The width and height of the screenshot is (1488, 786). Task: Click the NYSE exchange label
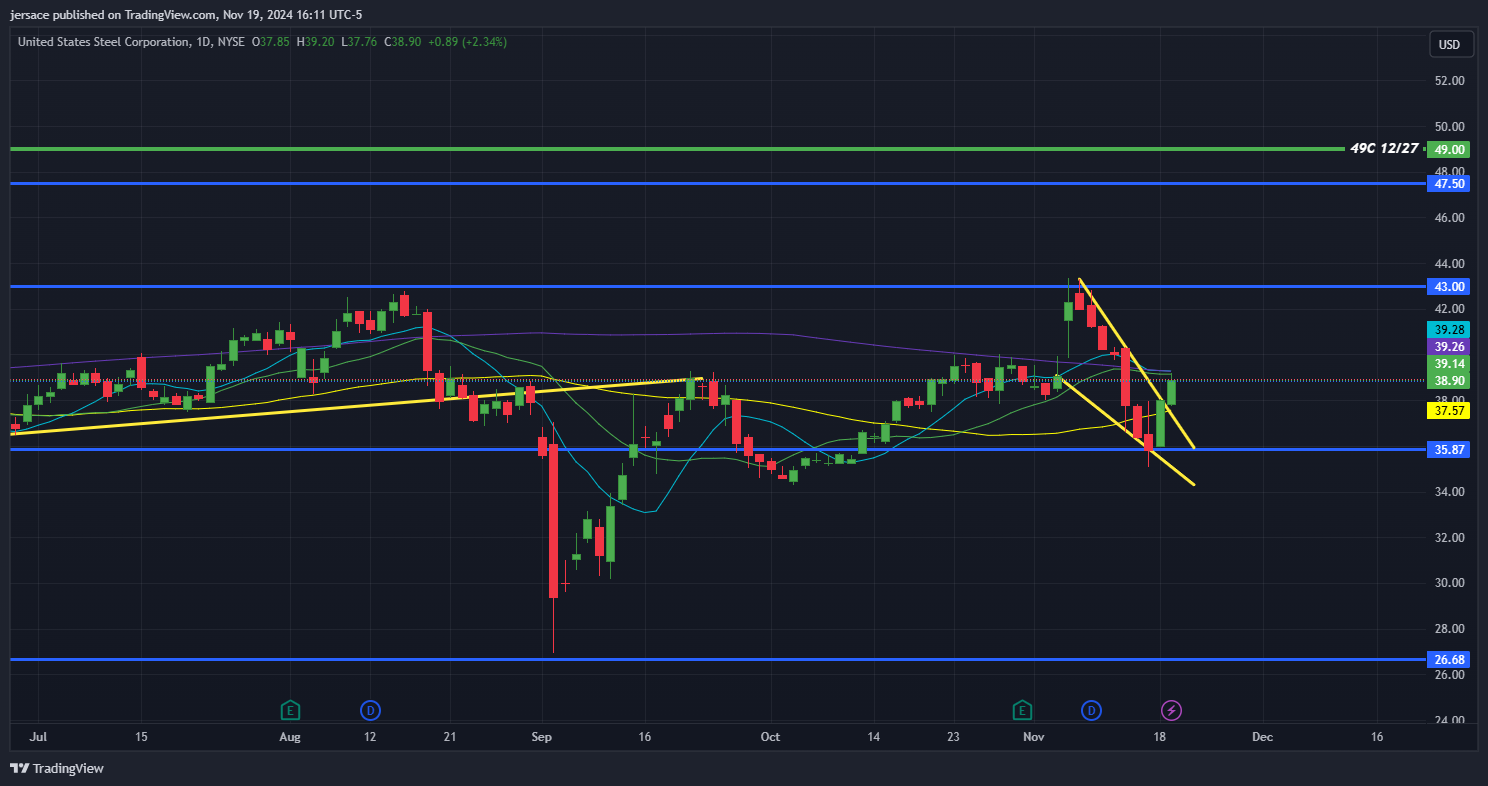point(231,42)
